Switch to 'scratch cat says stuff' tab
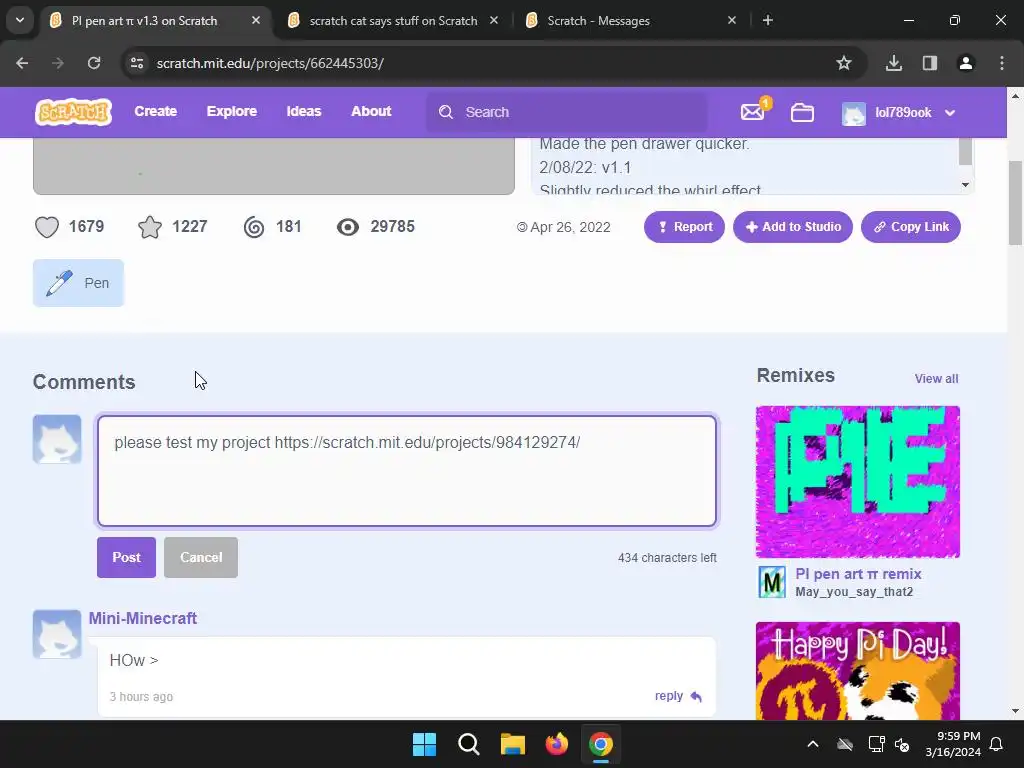The image size is (1024, 768). tap(393, 21)
